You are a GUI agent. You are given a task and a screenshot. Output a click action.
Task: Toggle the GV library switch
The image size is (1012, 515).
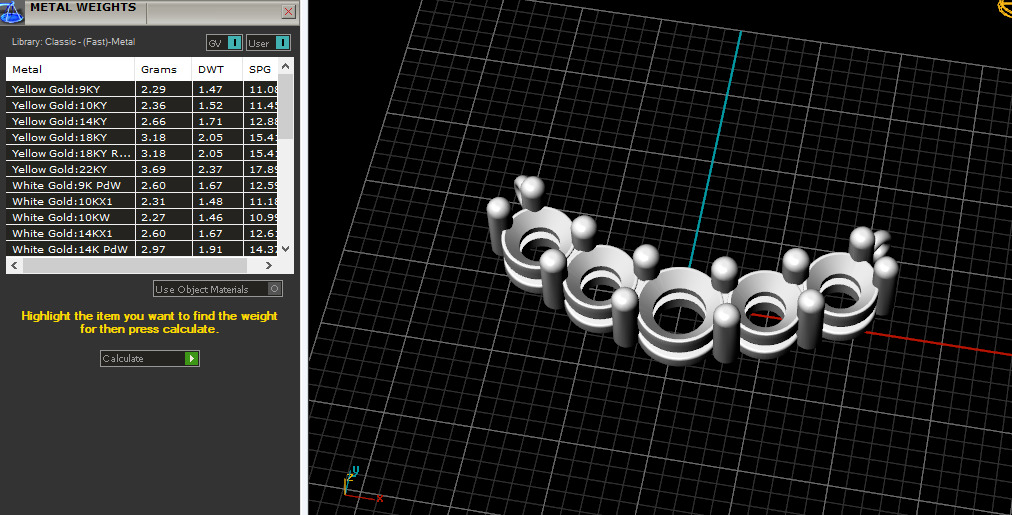pos(224,43)
